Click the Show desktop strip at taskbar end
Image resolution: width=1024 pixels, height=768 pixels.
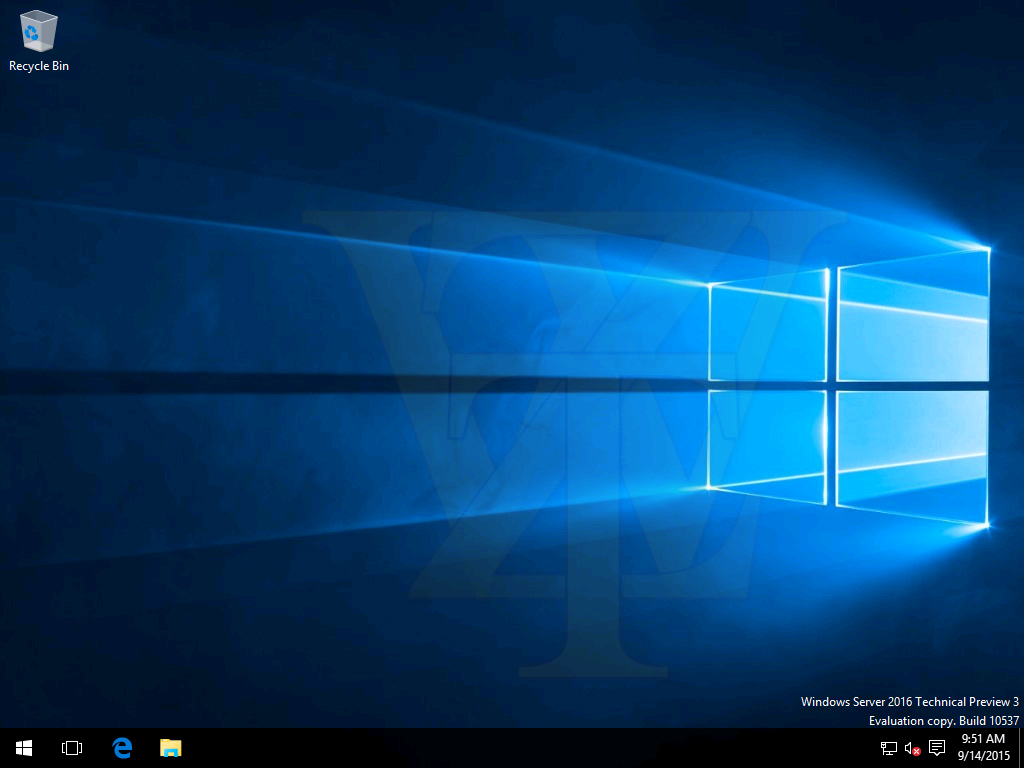[x=1020, y=748]
